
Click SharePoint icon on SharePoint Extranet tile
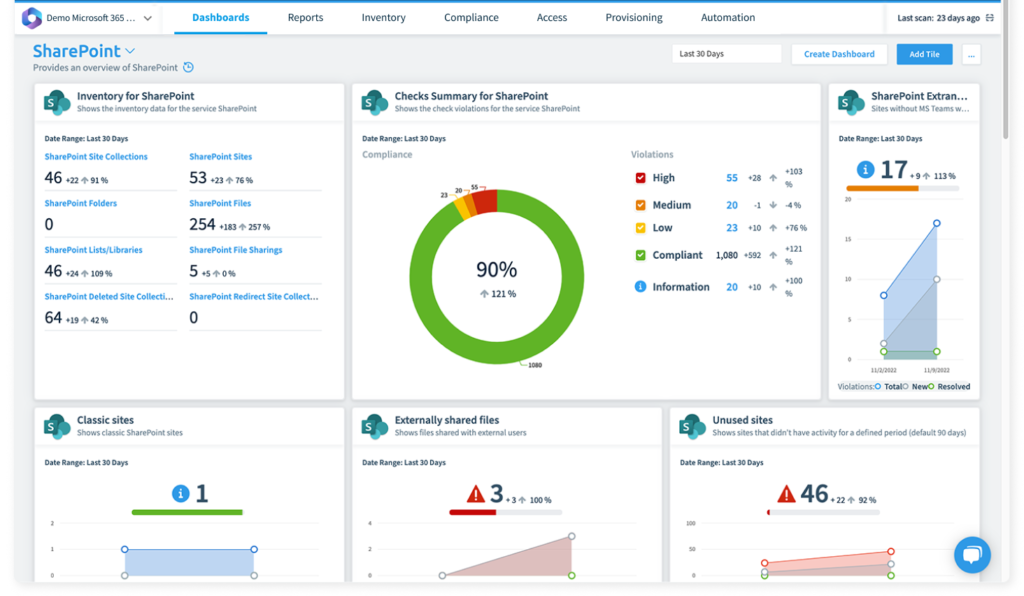click(x=851, y=102)
